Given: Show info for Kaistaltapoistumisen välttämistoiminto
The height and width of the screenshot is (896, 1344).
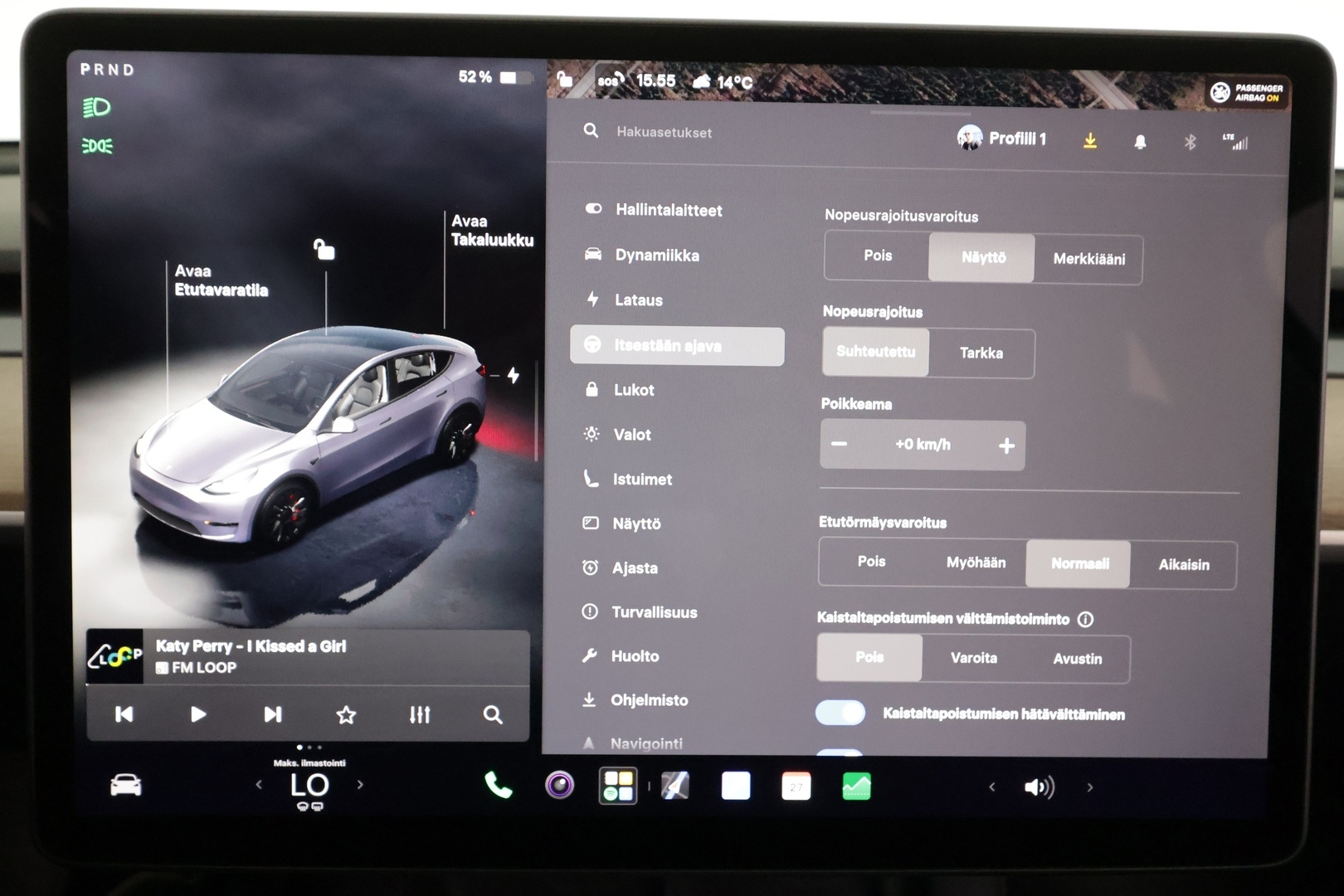Looking at the screenshot, I should (1085, 620).
